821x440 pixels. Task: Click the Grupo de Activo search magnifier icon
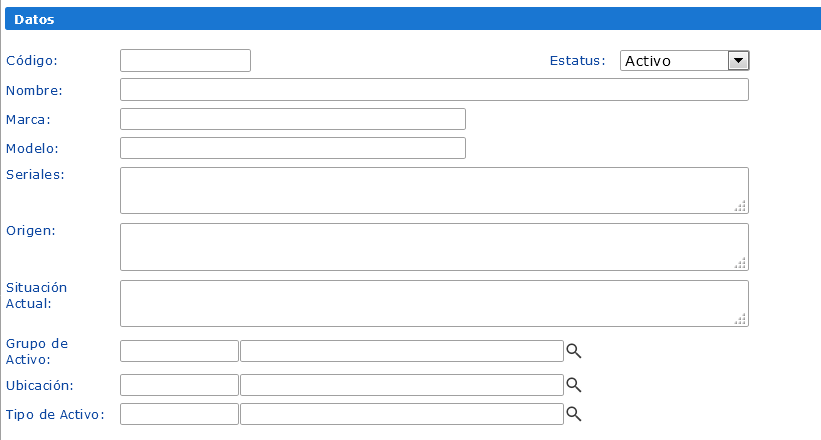[x=574, y=351]
